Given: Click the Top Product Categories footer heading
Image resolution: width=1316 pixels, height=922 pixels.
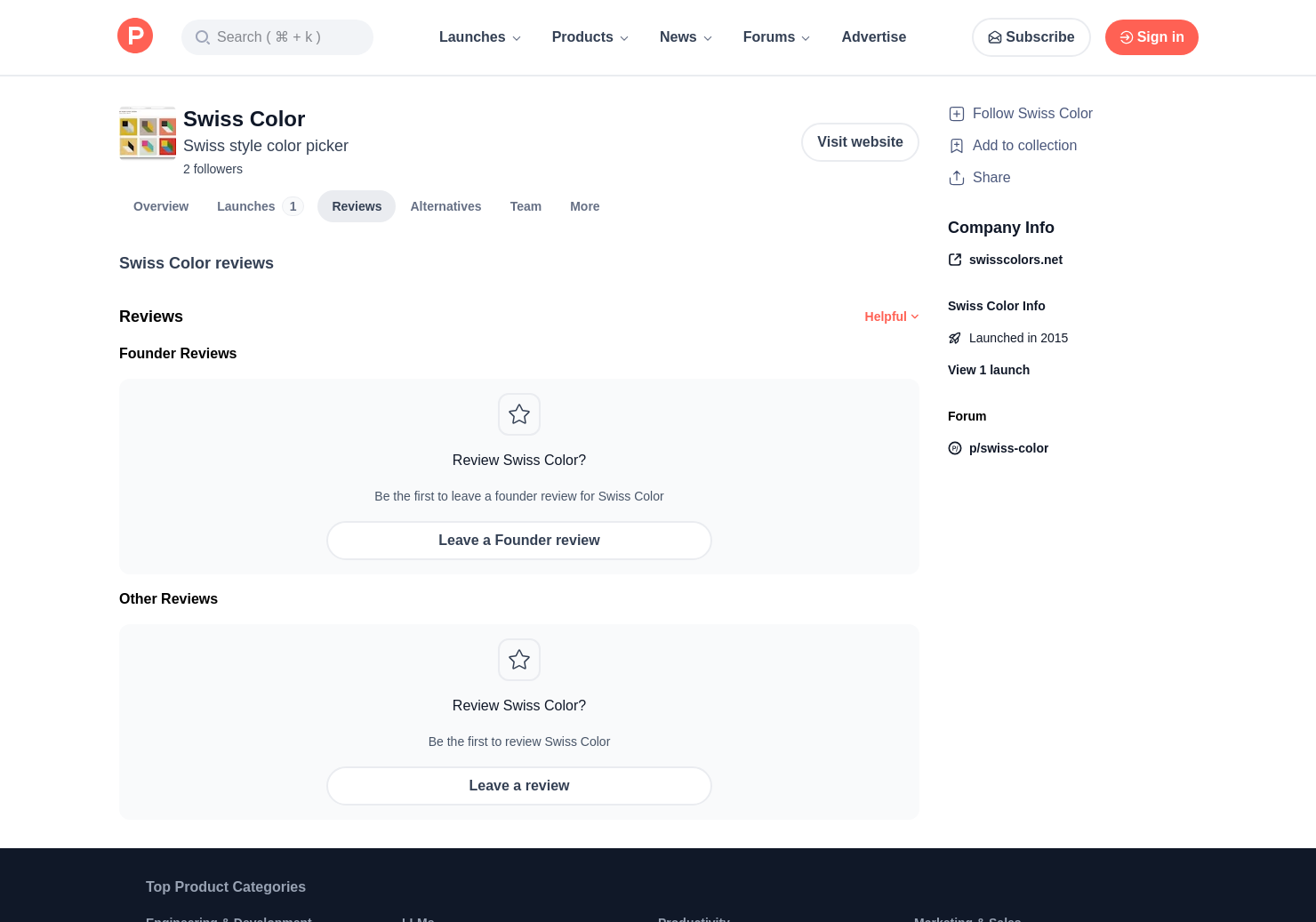Looking at the screenshot, I should pyautogui.click(x=226, y=887).
